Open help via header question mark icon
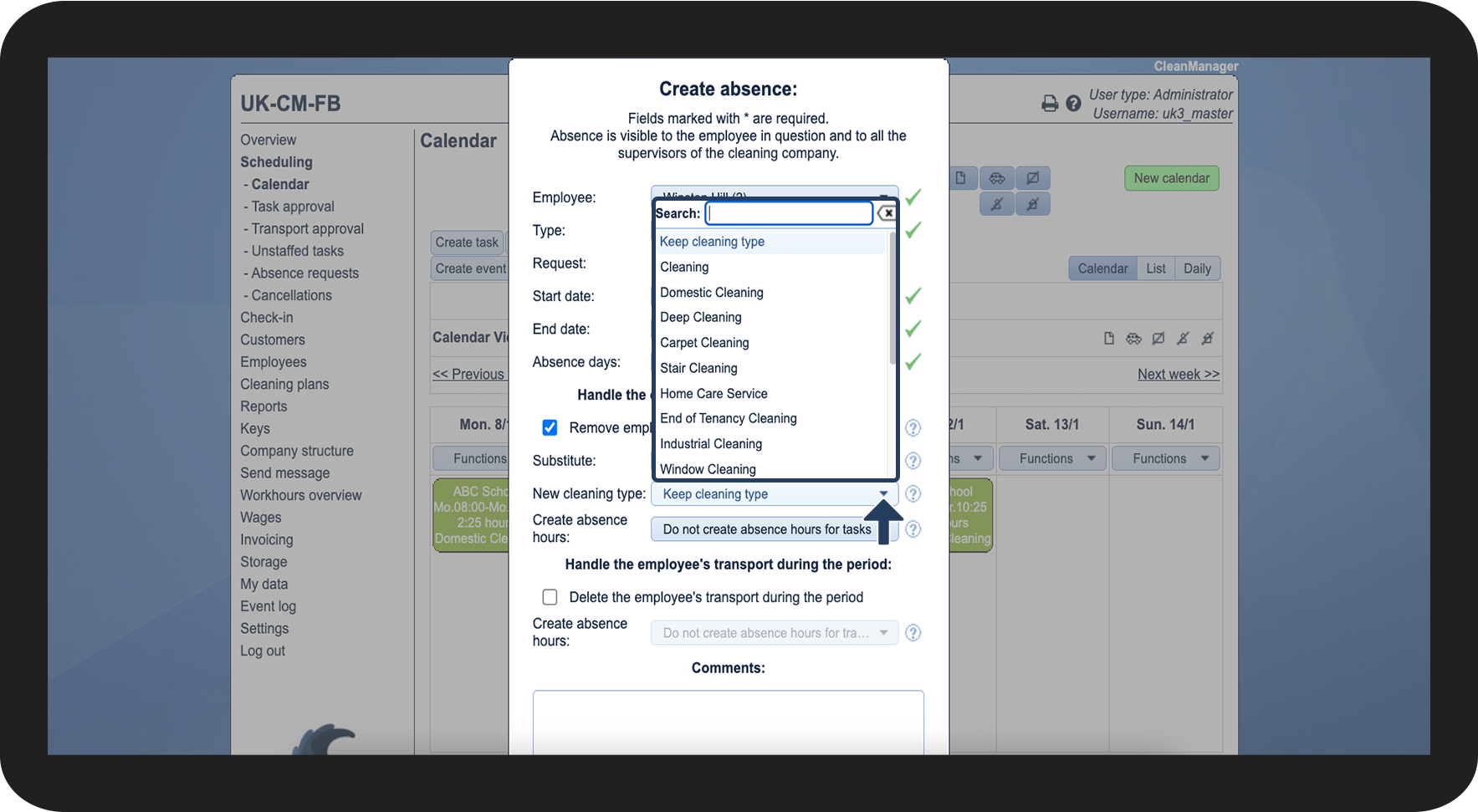Image resolution: width=1478 pixels, height=812 pixels. pyautogui.click(x=1073, y=104)
